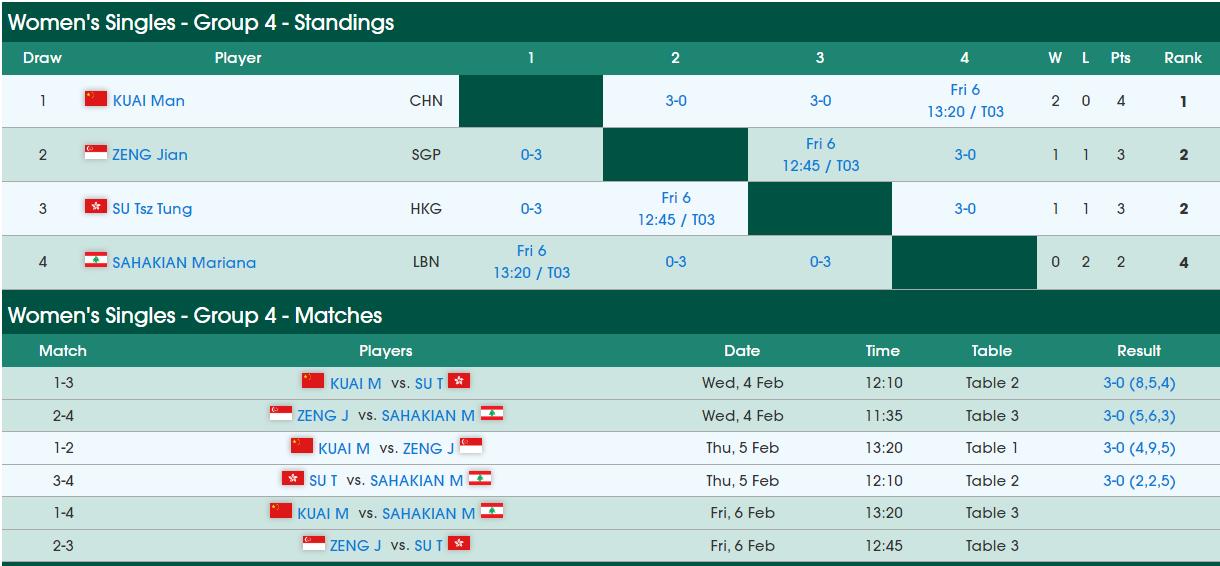Open SAHAKIAN Mariana player link in standings
This screenshot has width=1220, height=566.
pyautogui.click(x=184, y=263)
